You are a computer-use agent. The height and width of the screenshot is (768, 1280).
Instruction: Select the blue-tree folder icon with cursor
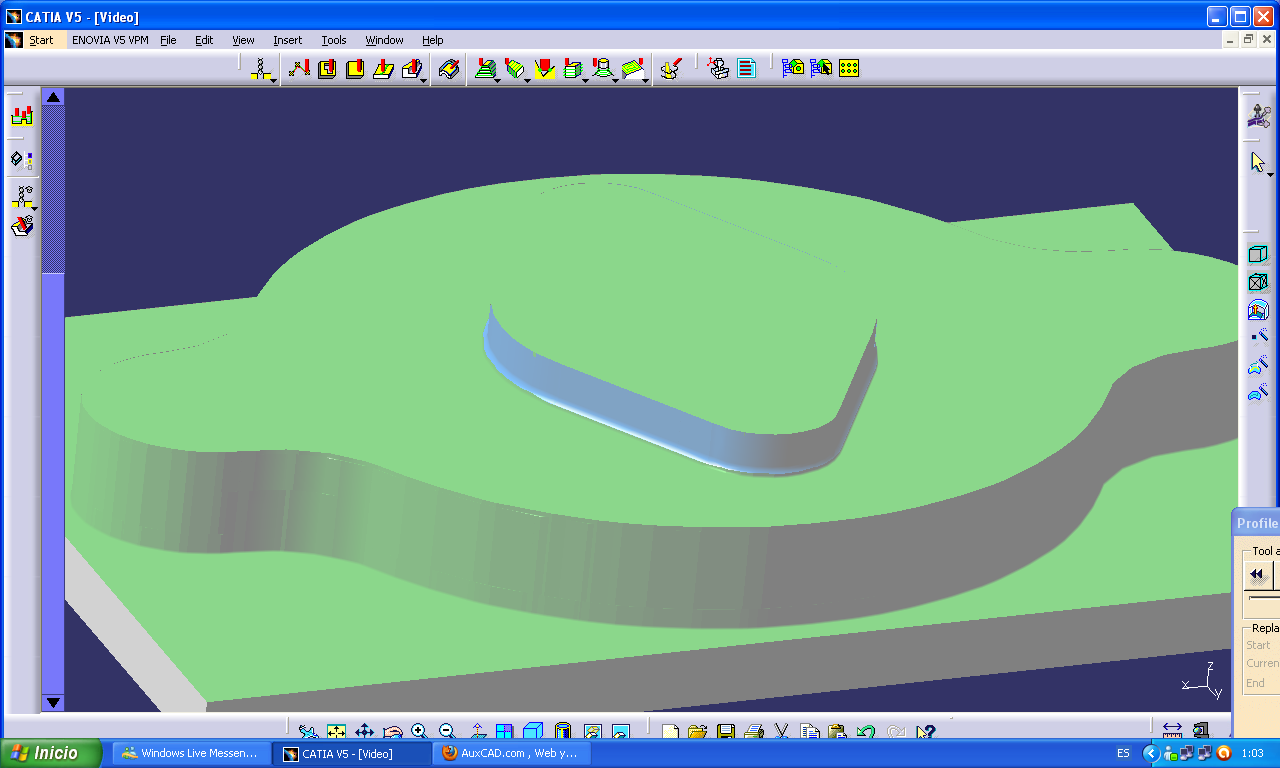click(821, 68)
